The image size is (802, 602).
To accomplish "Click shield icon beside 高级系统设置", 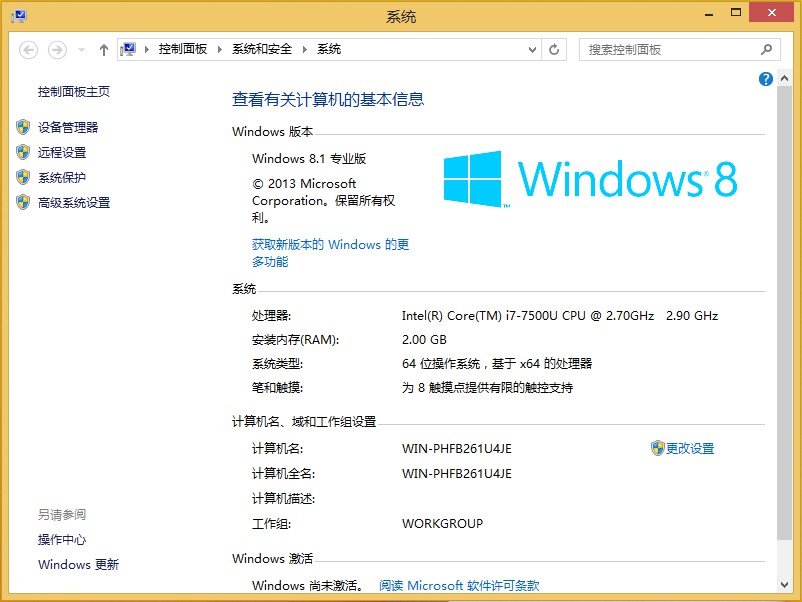I will [x=23, y=202].
